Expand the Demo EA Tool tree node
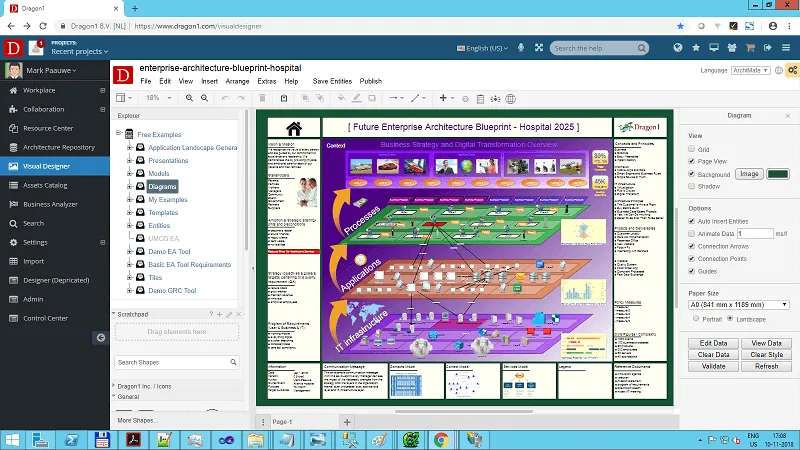This screenshot has height=450, width=800. point(130,251)
